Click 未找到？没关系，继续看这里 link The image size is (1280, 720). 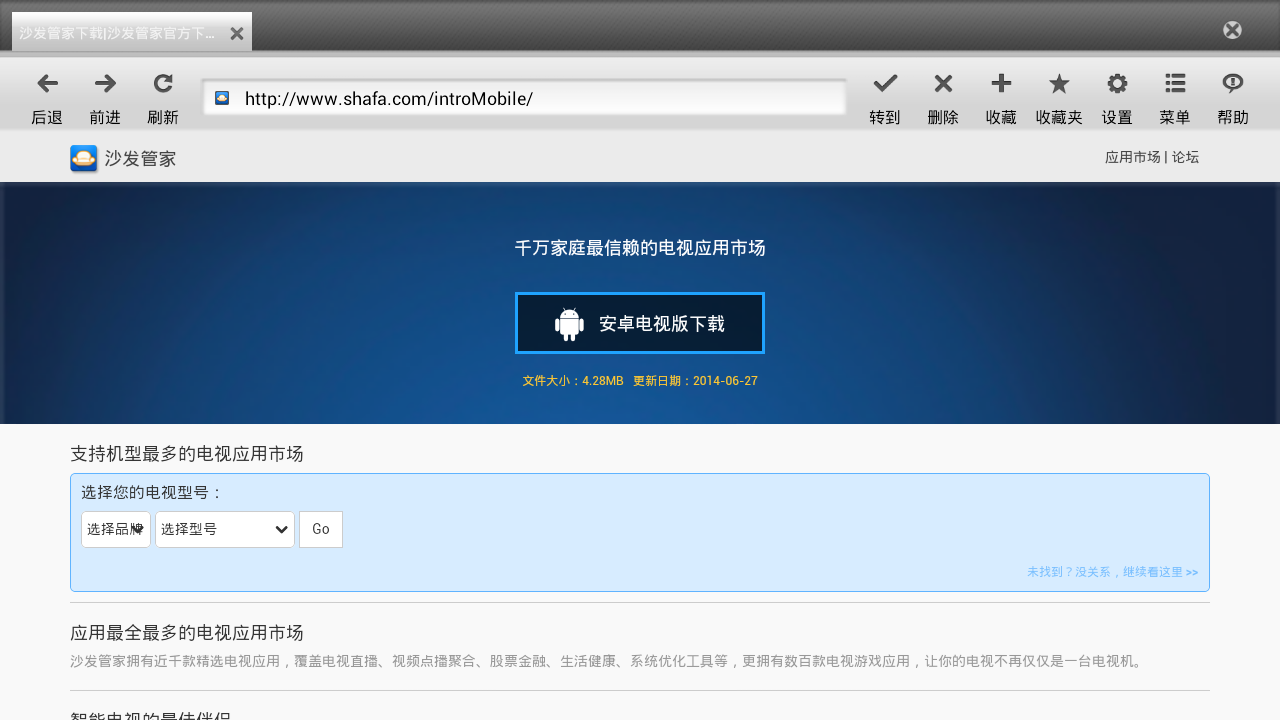tap(1112, 572)
